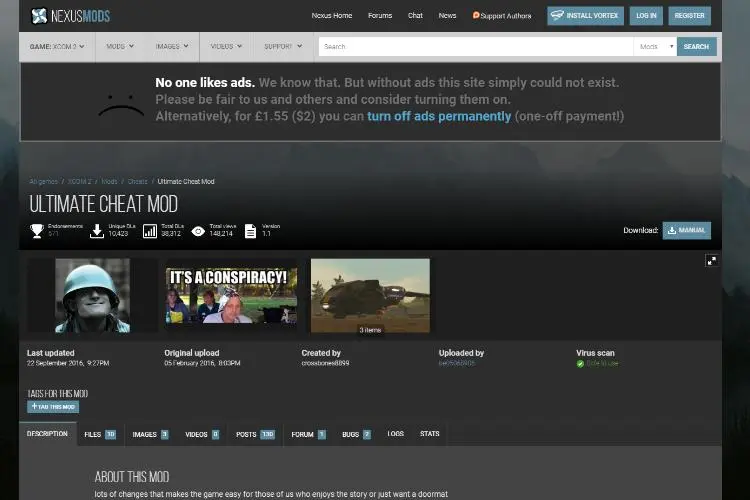Click the ABOUT THIS MOD heading

(x=132, y=477)
